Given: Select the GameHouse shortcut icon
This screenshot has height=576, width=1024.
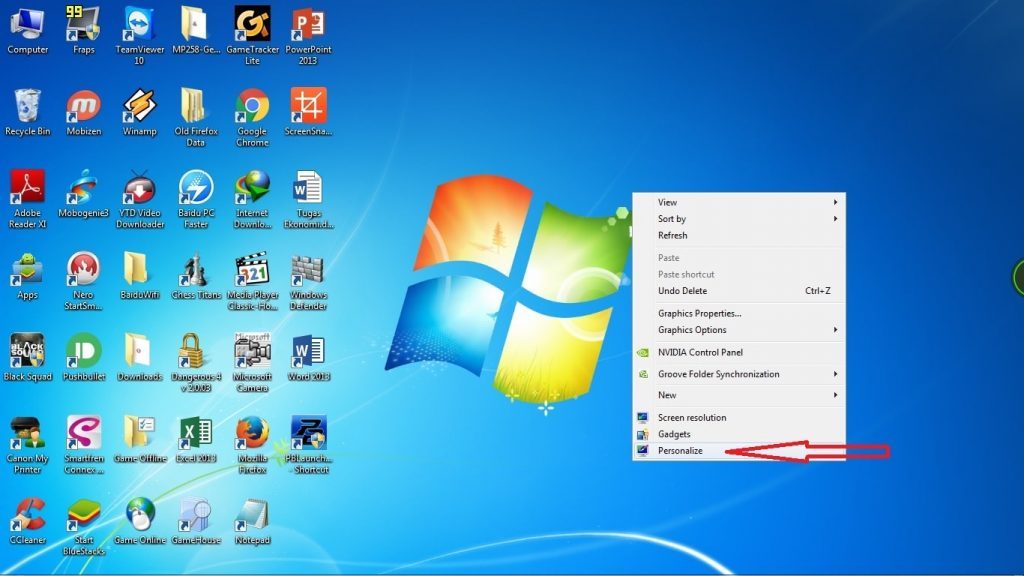Looking at the screenshot, I should pos(196,515).
